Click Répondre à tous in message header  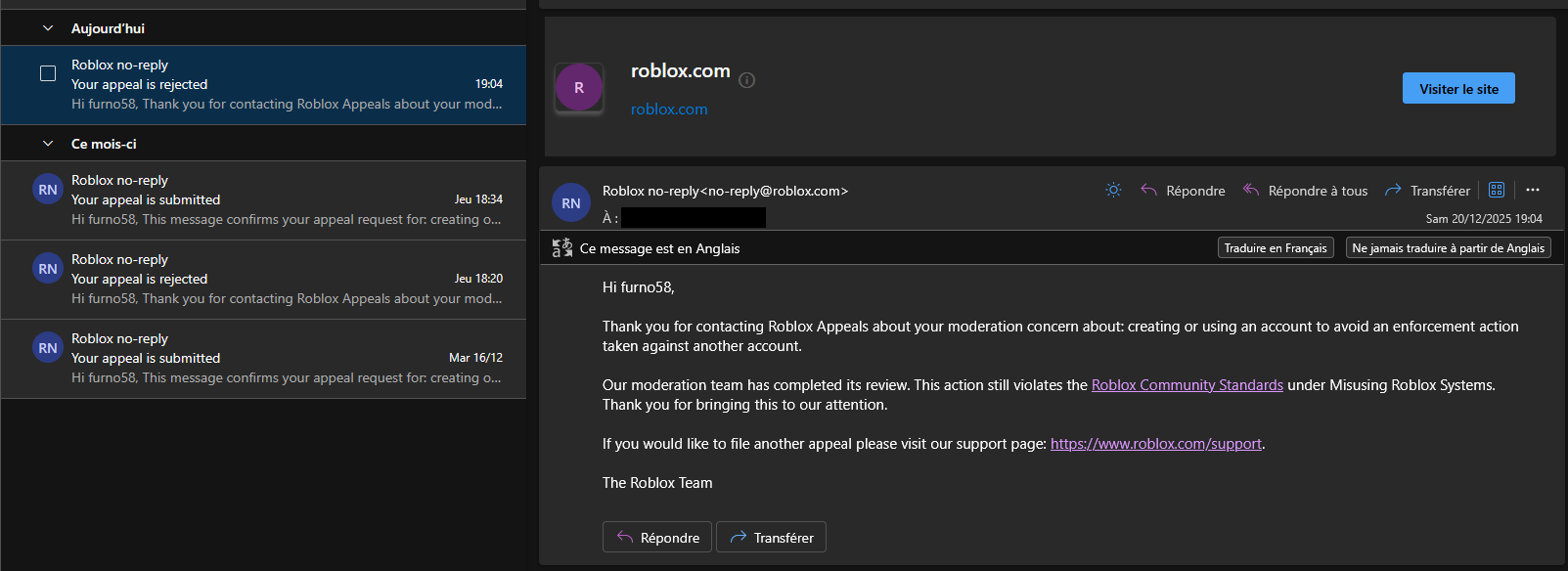click(1305, 191)
